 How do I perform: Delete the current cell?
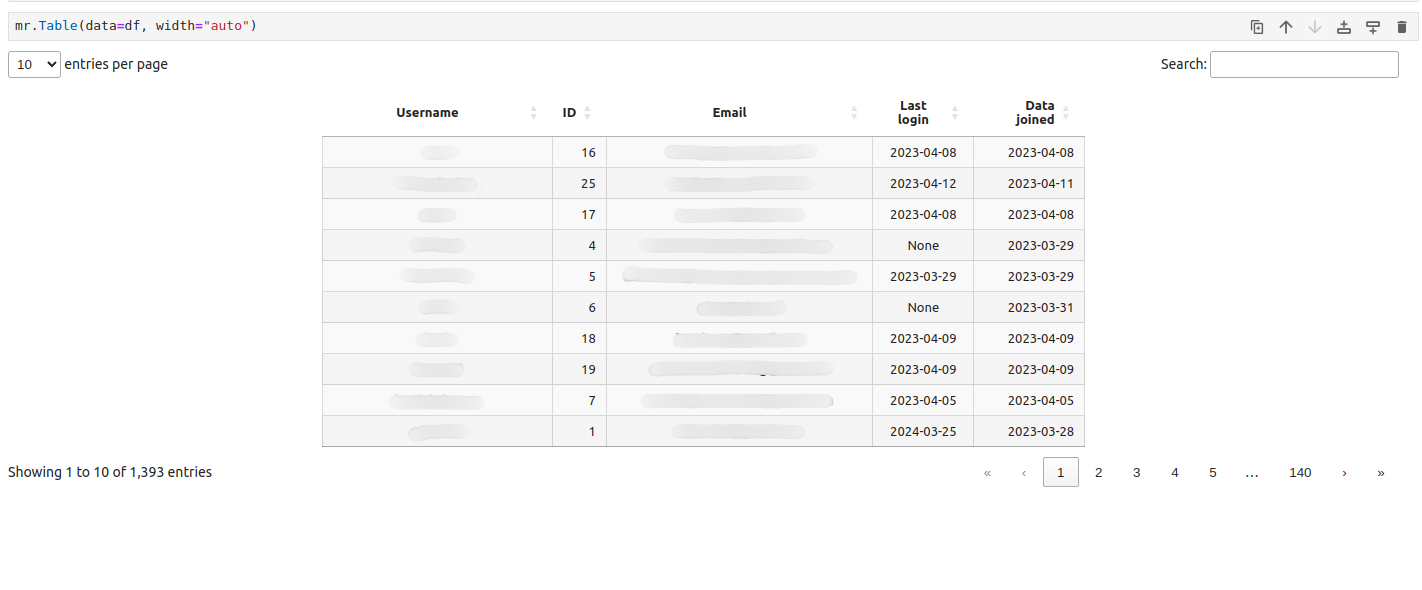[1401, 27]
